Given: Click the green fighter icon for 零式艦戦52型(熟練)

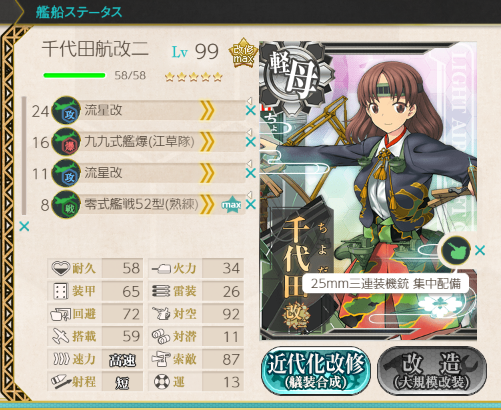Looking at the screenshot, I should (x=66, y=204).
